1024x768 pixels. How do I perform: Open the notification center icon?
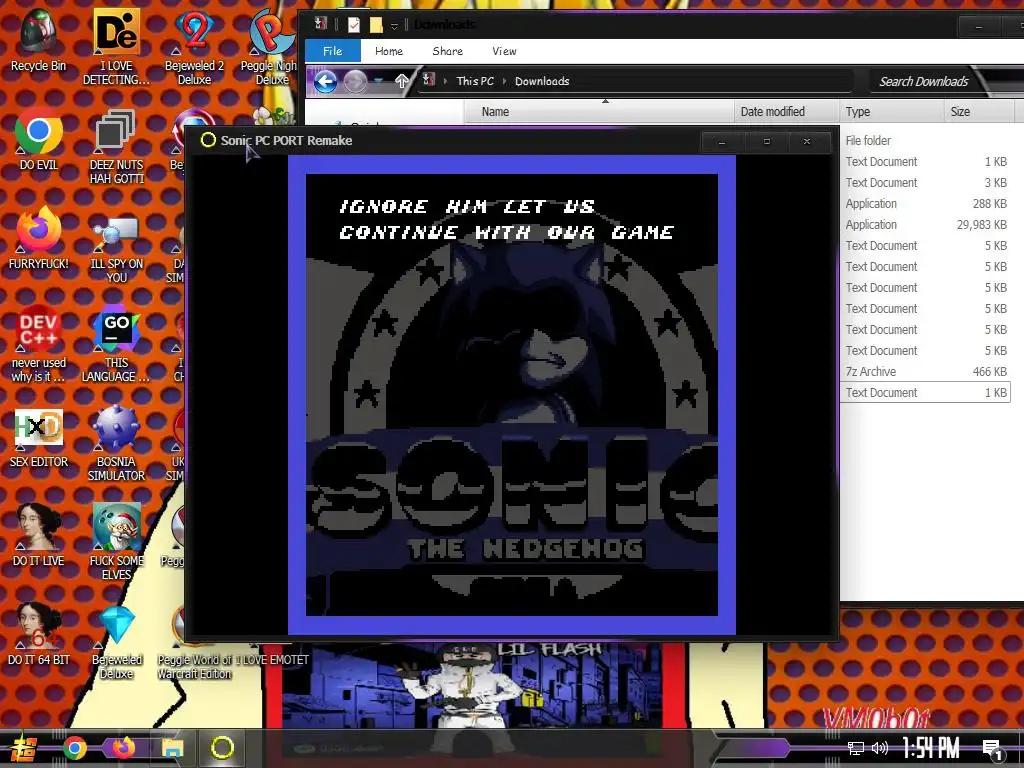click(993, 750)
